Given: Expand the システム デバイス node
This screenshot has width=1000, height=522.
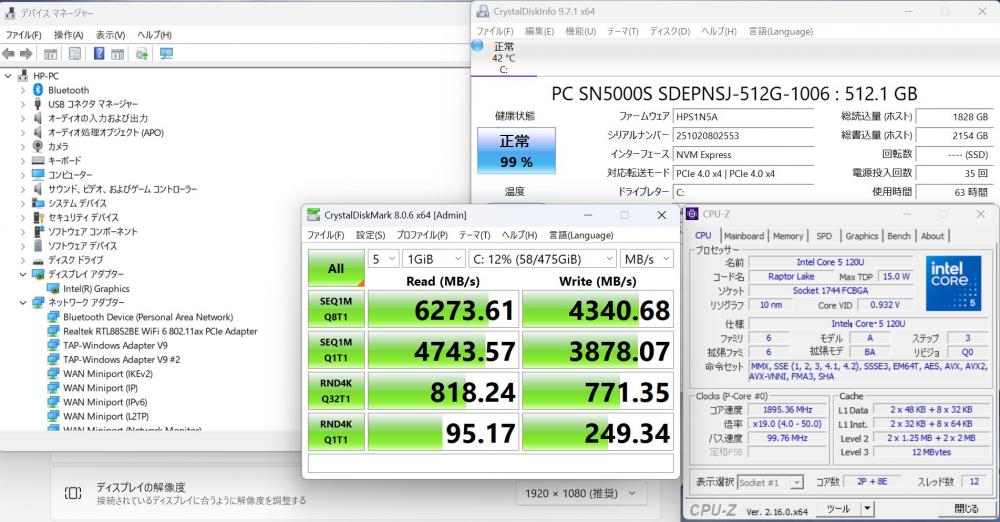Looking at the screenshot, I should 23,204.
